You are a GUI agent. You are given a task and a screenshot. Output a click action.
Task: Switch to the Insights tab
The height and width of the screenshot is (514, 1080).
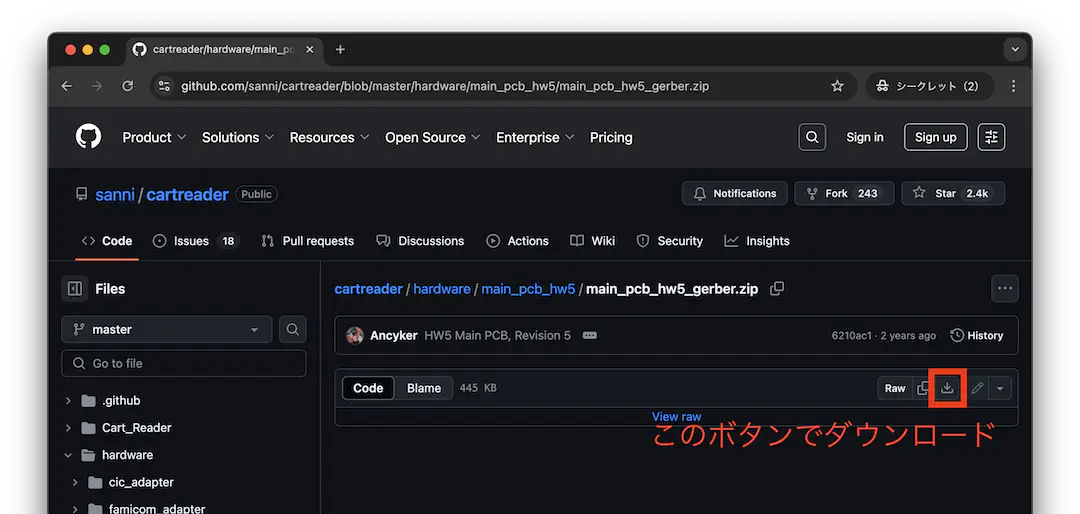pos(757,241)
